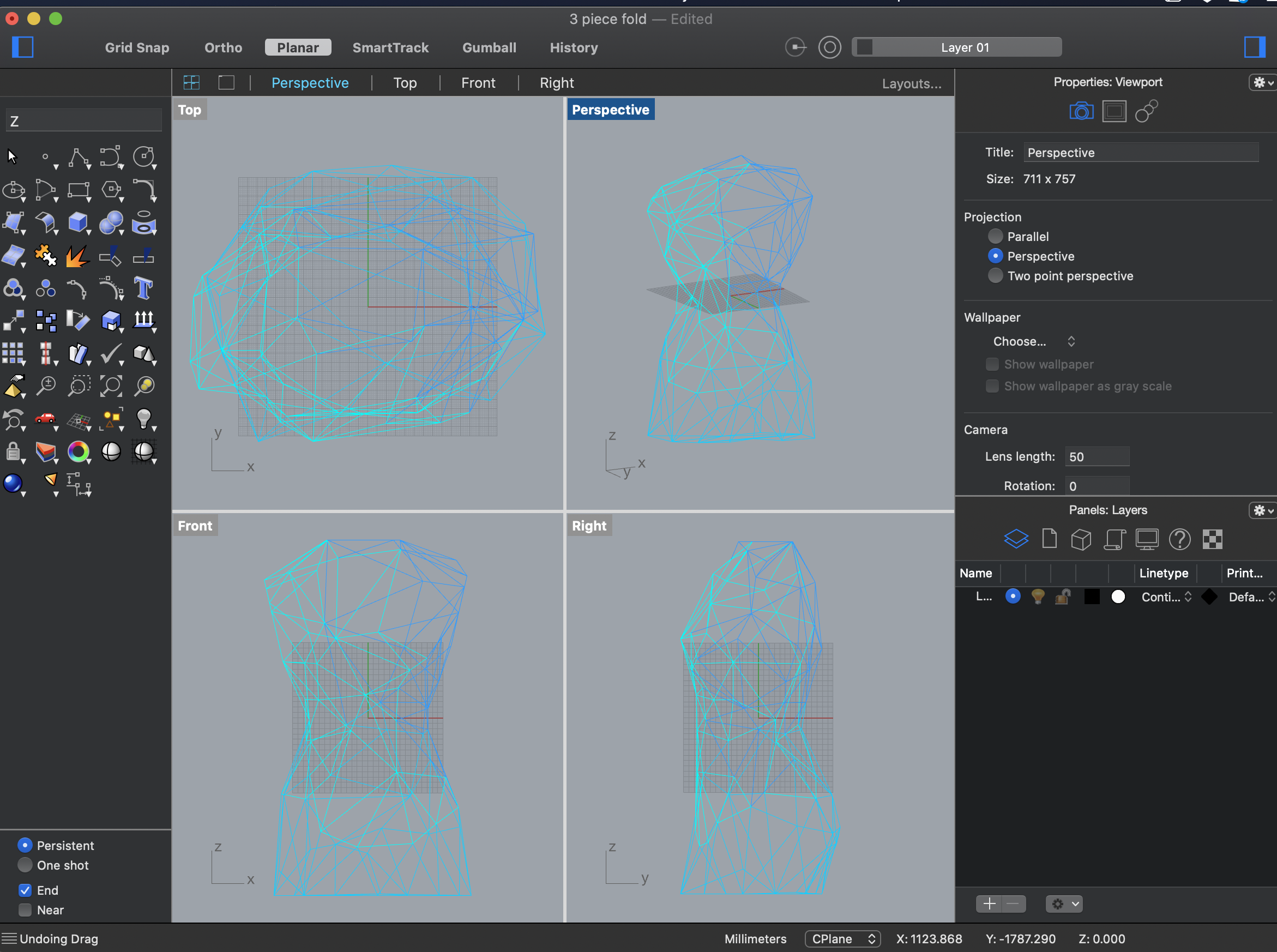Open the Wallpaper Choose... dropdown
This screenshot has height=952, width=1277.
[x=1034, y=341]
